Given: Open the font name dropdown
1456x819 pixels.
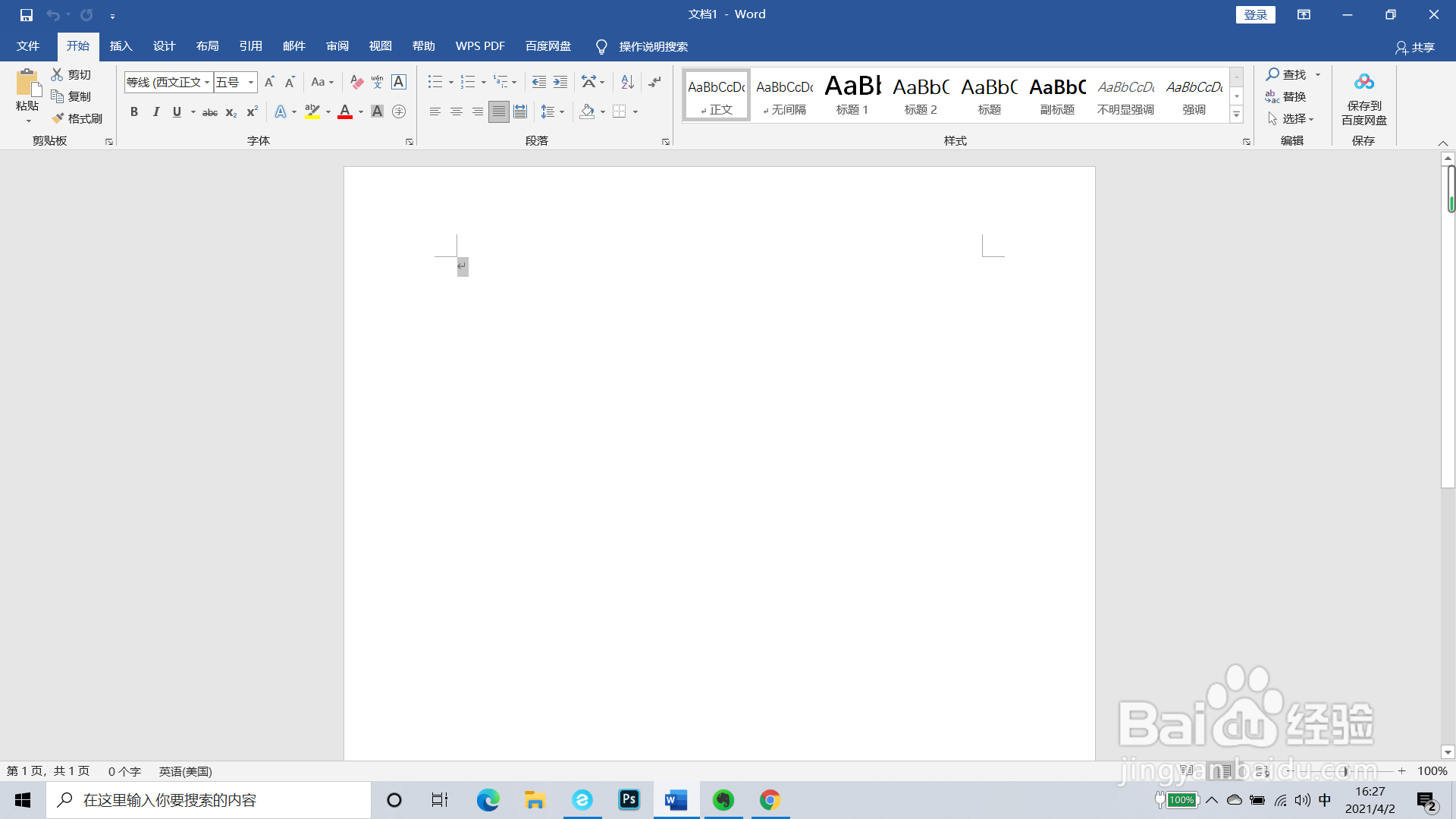Looking at the screenshot, I should (206, 82).
